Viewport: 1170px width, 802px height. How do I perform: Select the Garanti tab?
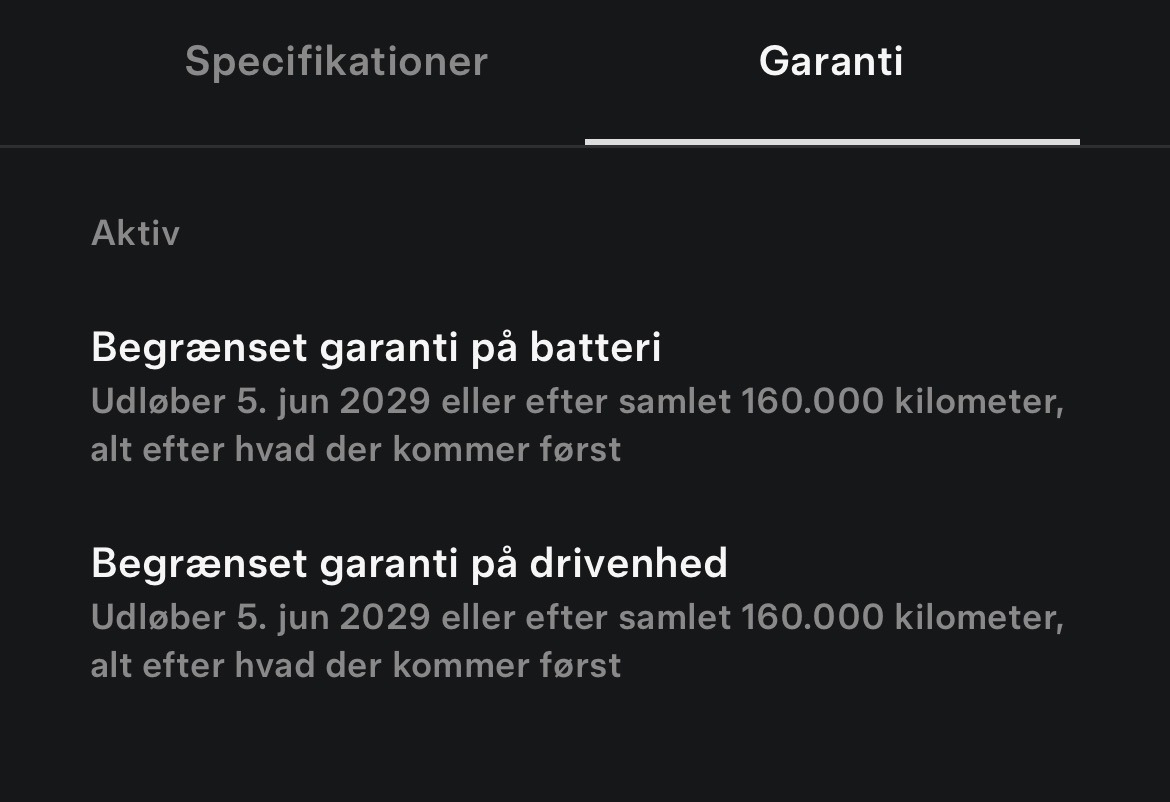(831, 62)
